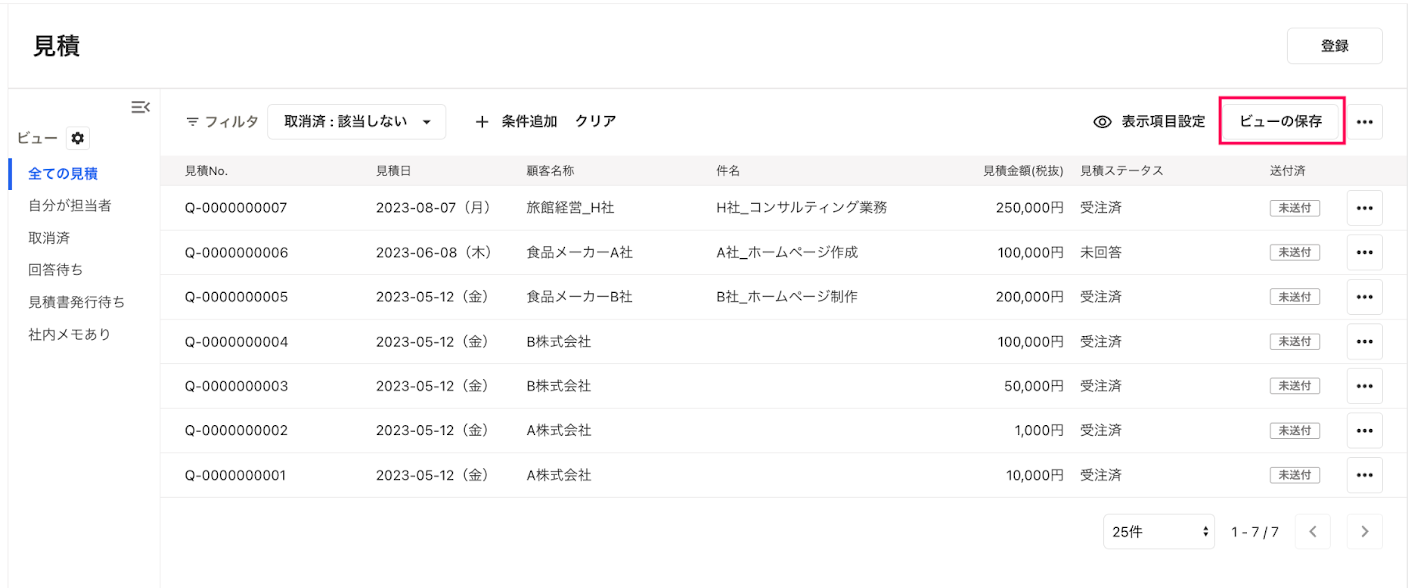The width and height of the screenshot is (1408, 588).
Task: Click 見積ステータス column header
Action: (1122, 171)
